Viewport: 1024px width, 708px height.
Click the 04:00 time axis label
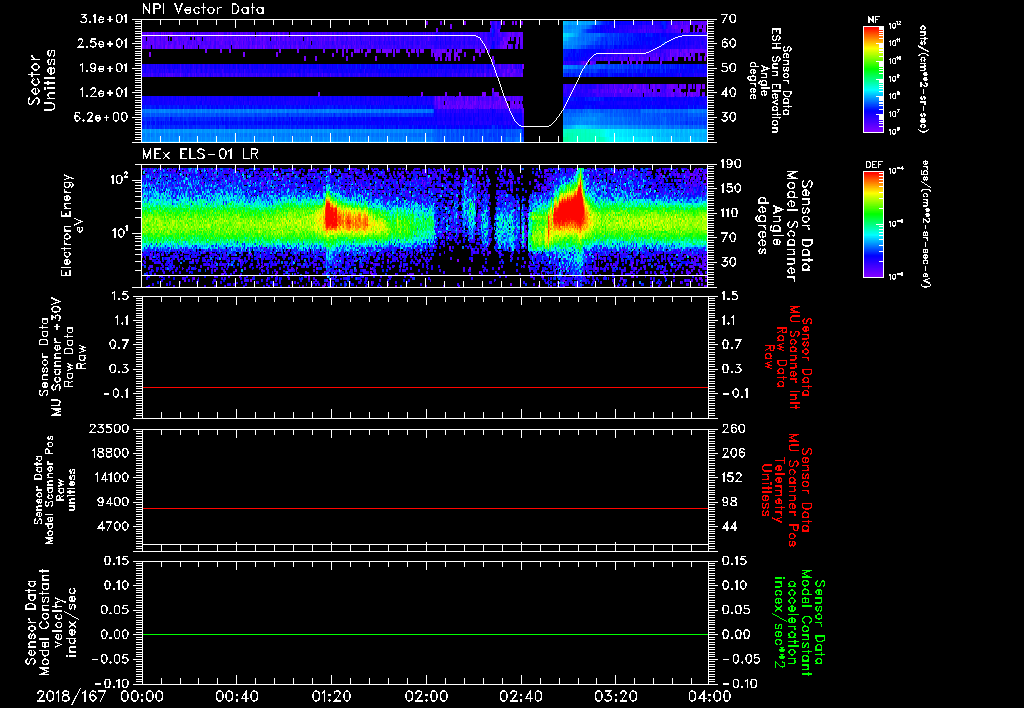pyautogui.click(x=710, y=696)
